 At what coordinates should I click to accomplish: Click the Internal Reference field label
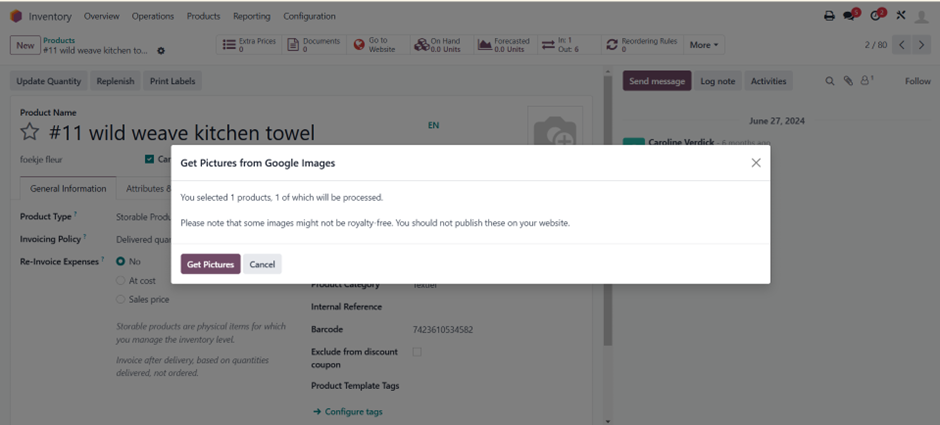[346, 307]
